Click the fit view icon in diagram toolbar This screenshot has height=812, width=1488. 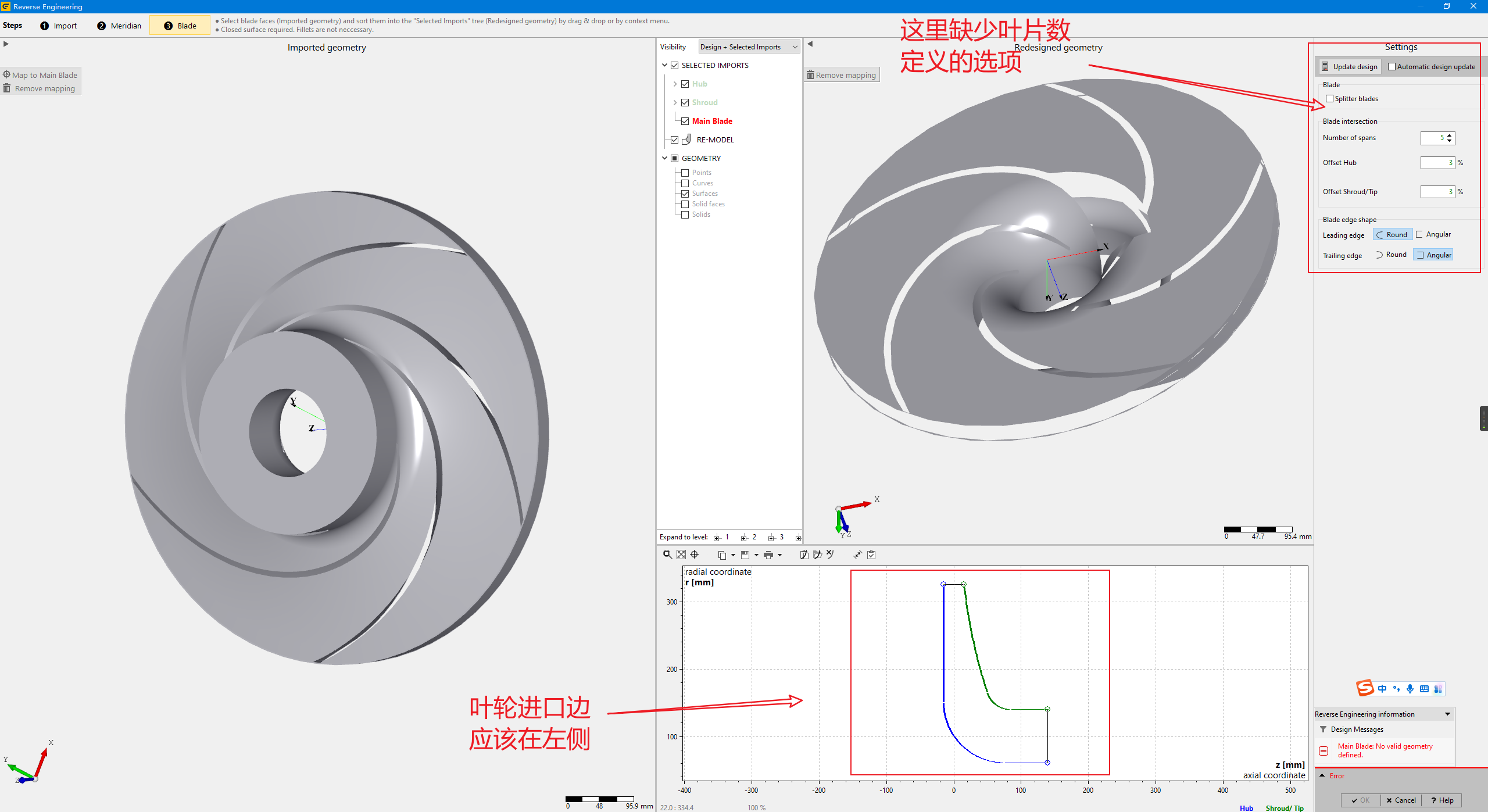coord(681,555)
